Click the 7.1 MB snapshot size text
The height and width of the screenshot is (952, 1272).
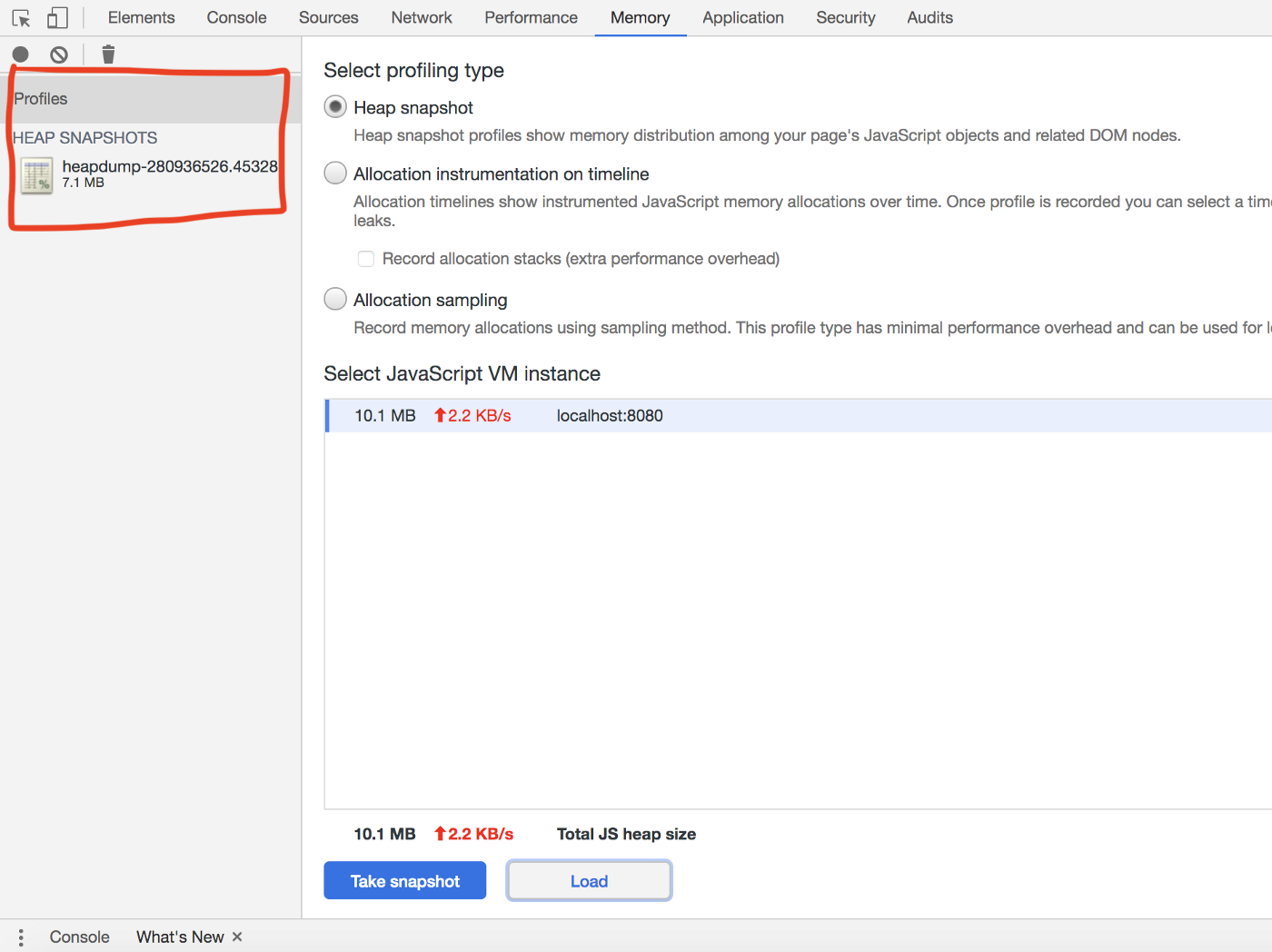[x=83, y=183]
